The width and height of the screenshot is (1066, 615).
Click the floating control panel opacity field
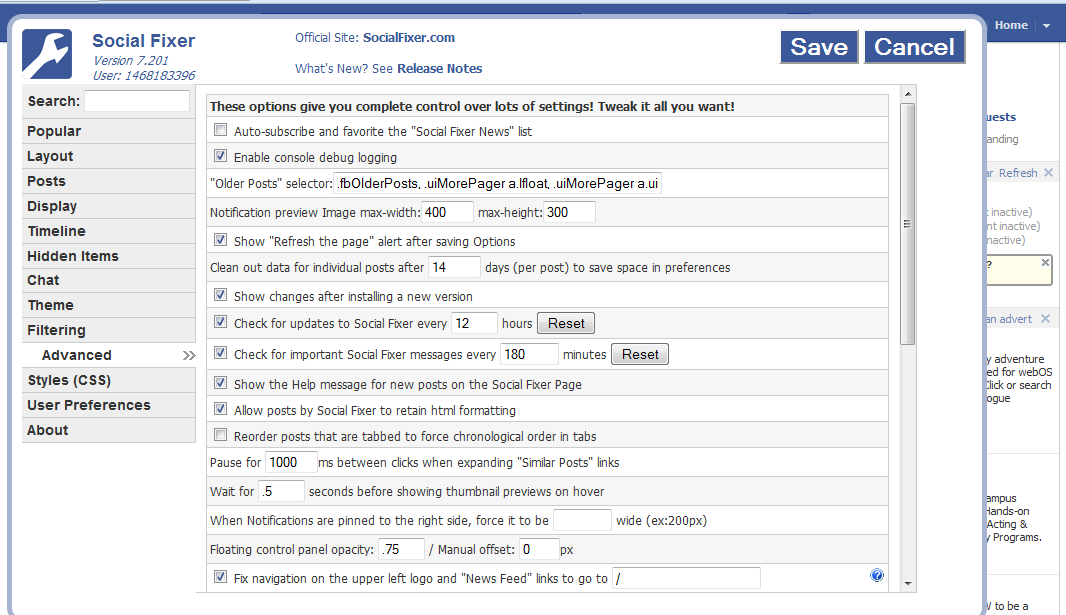pos(401,549)
